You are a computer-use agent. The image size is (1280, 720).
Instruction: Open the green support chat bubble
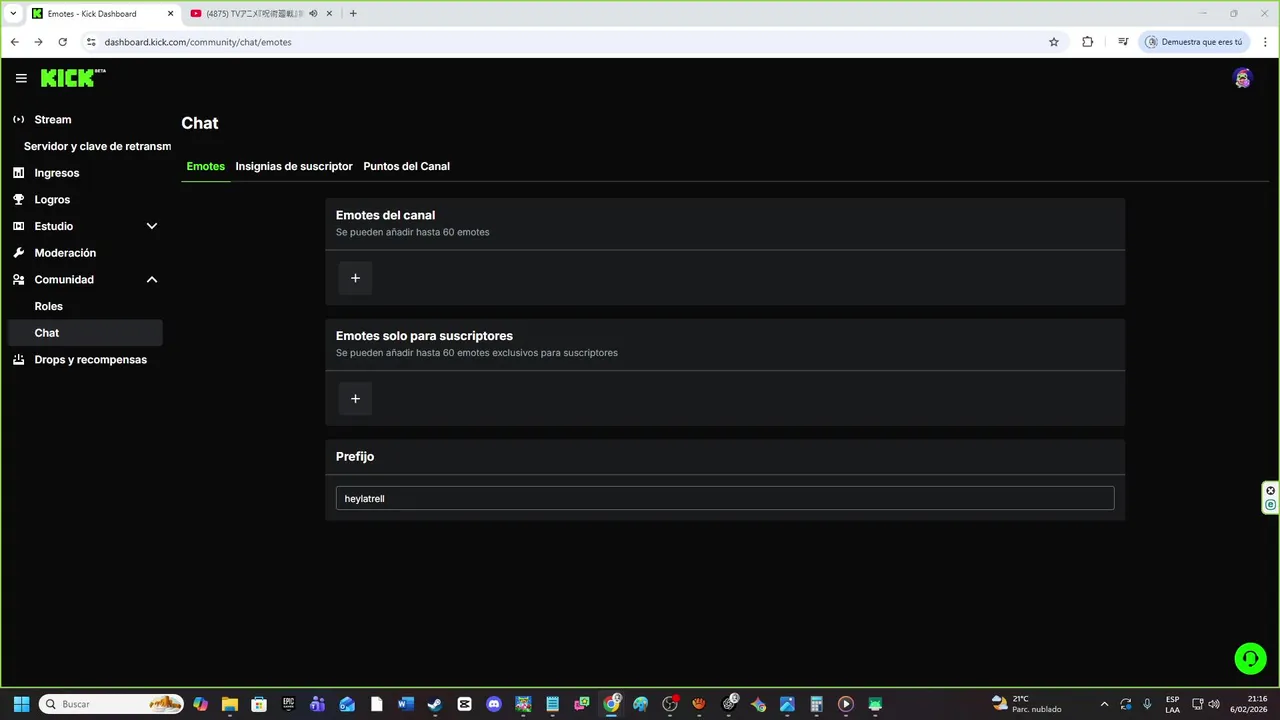coord(1249,658)
